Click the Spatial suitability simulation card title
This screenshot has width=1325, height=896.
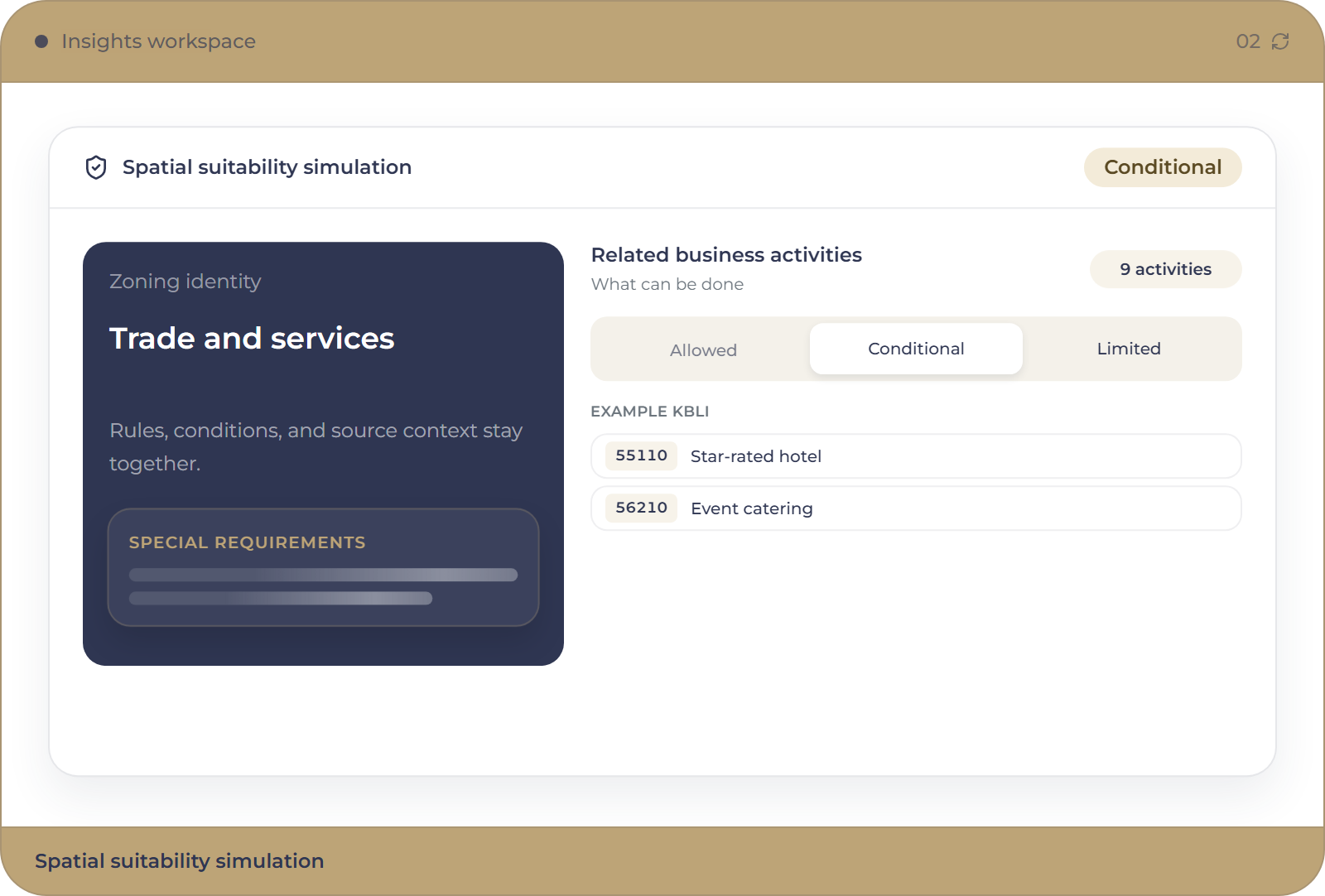[x=267, y=167]
